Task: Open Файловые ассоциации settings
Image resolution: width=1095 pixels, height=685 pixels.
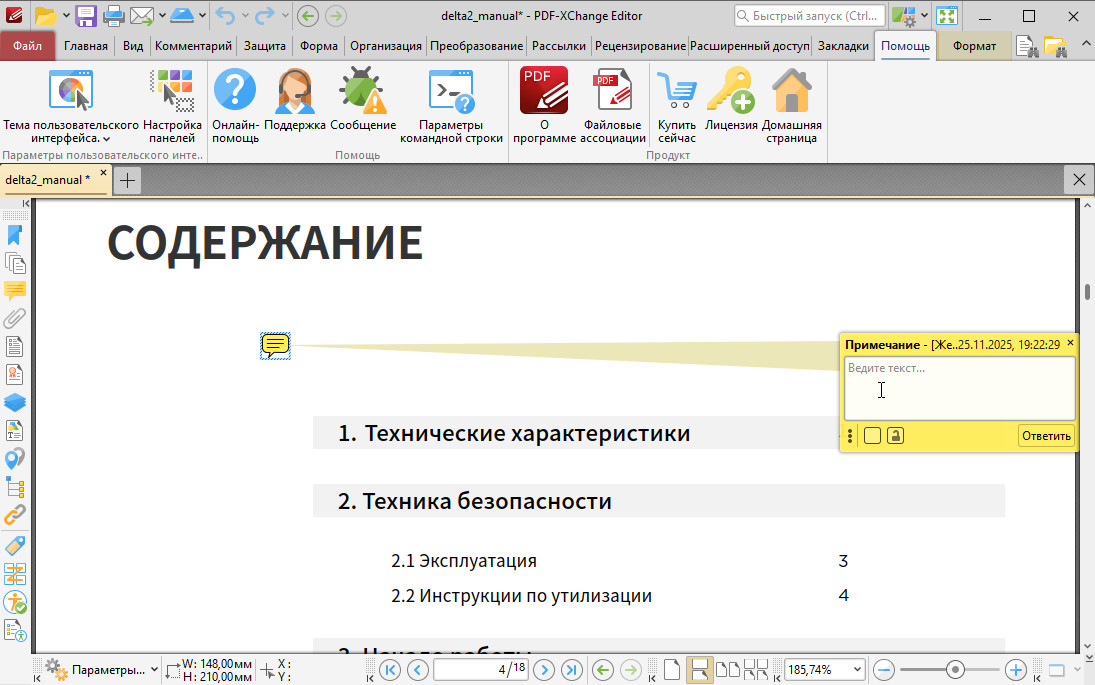Action: click(x=613, y=93)
